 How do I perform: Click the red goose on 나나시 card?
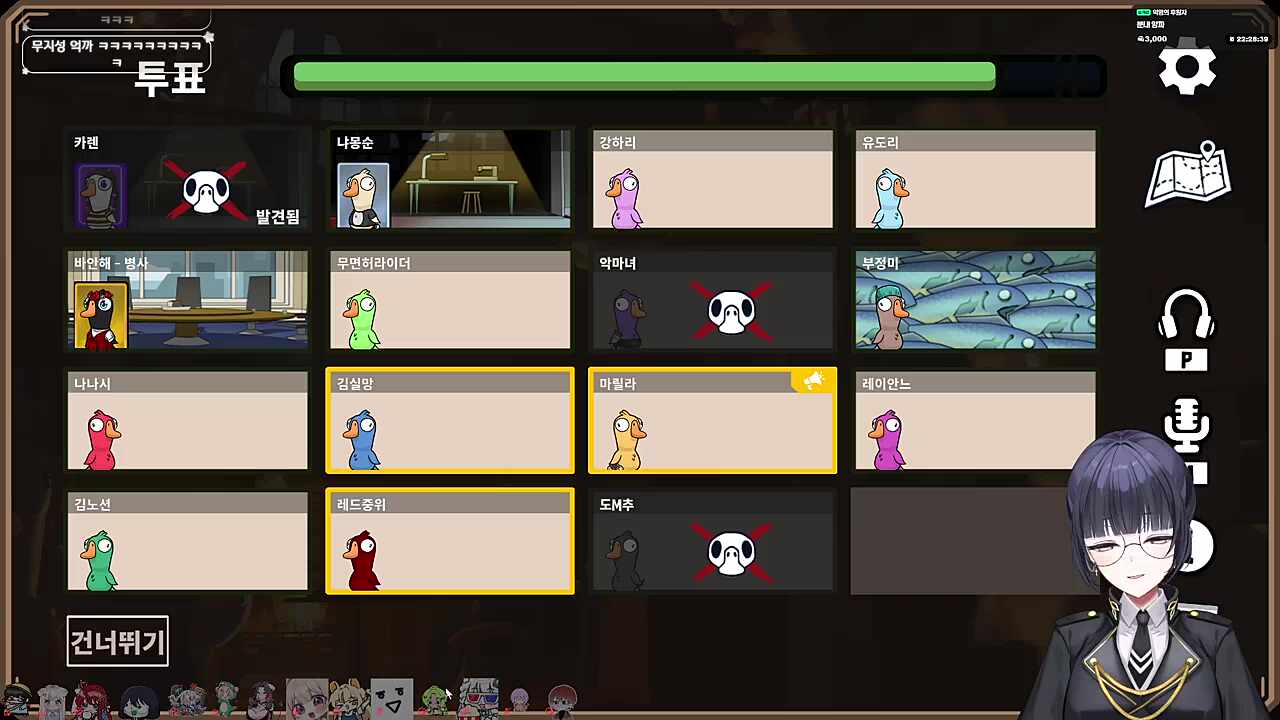click(101, 439)
